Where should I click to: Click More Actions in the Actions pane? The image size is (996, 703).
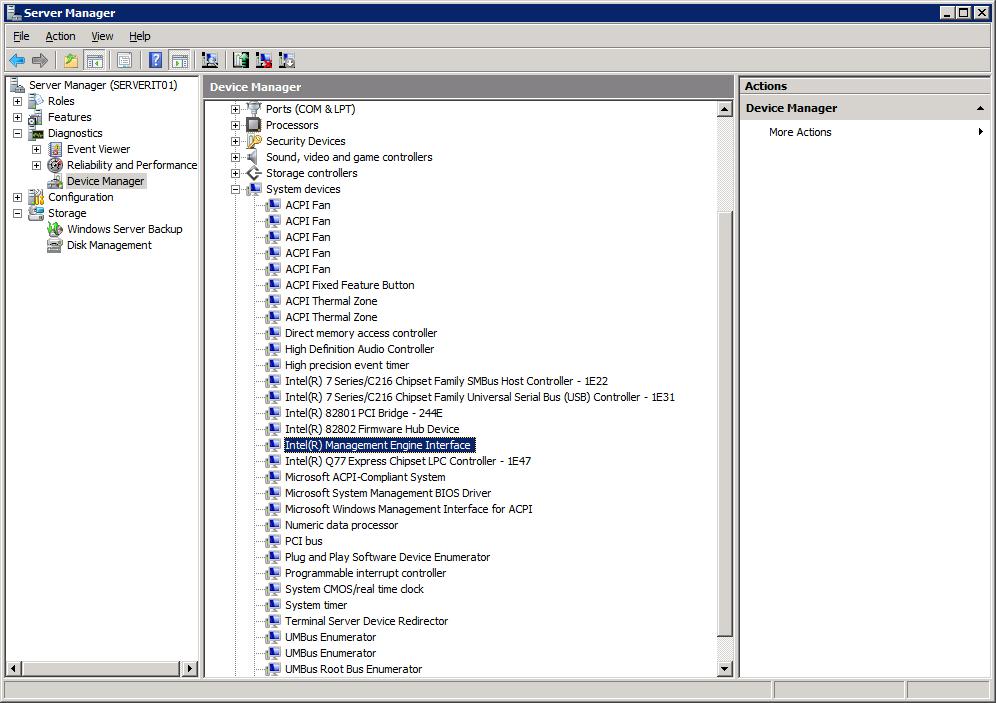click(800, 132)
